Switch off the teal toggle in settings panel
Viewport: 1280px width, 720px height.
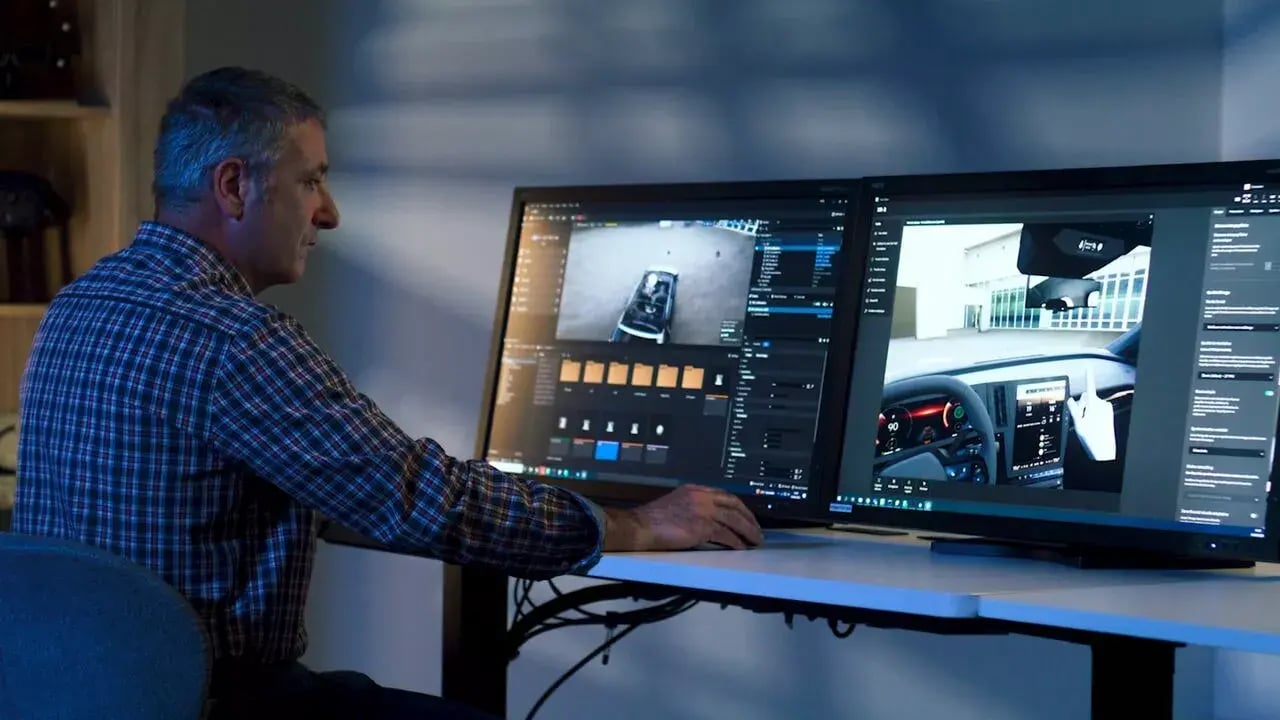[1270, 394]
